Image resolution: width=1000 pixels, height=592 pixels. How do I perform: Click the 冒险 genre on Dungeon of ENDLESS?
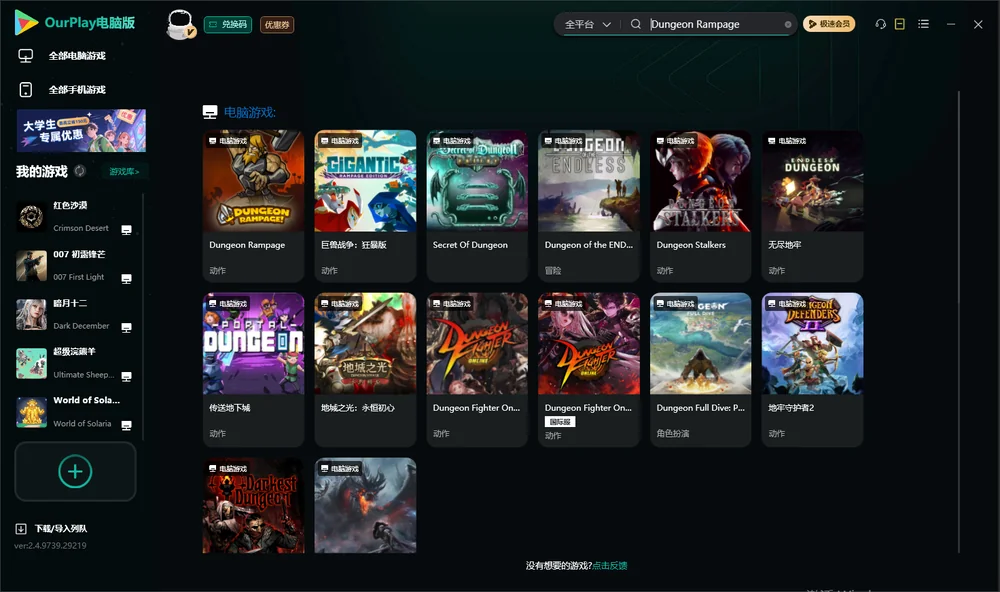553,270
